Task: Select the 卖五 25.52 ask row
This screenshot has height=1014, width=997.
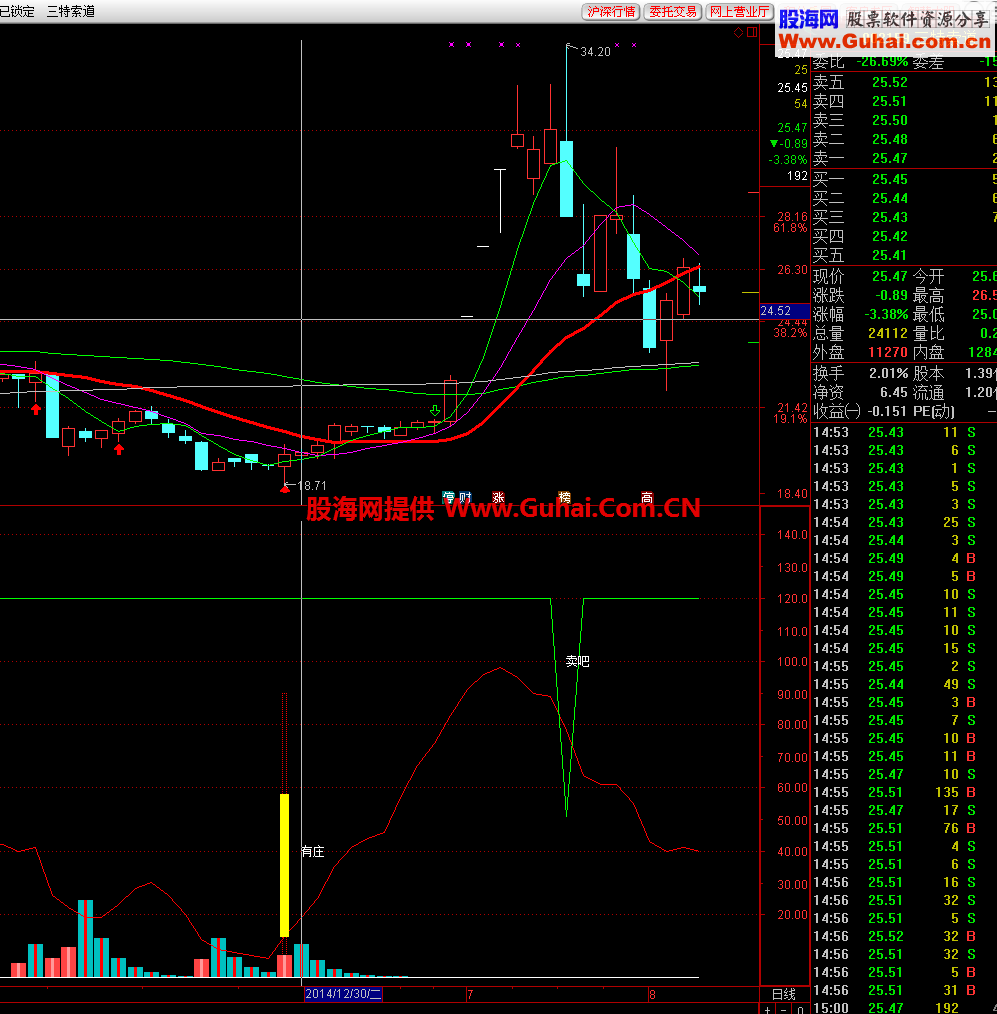Action: point(904,83)
